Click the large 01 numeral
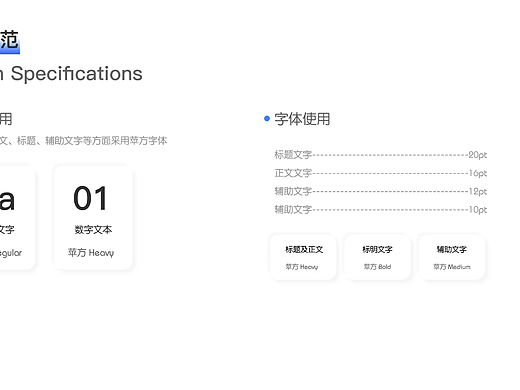520x390 pixels. 91,198
